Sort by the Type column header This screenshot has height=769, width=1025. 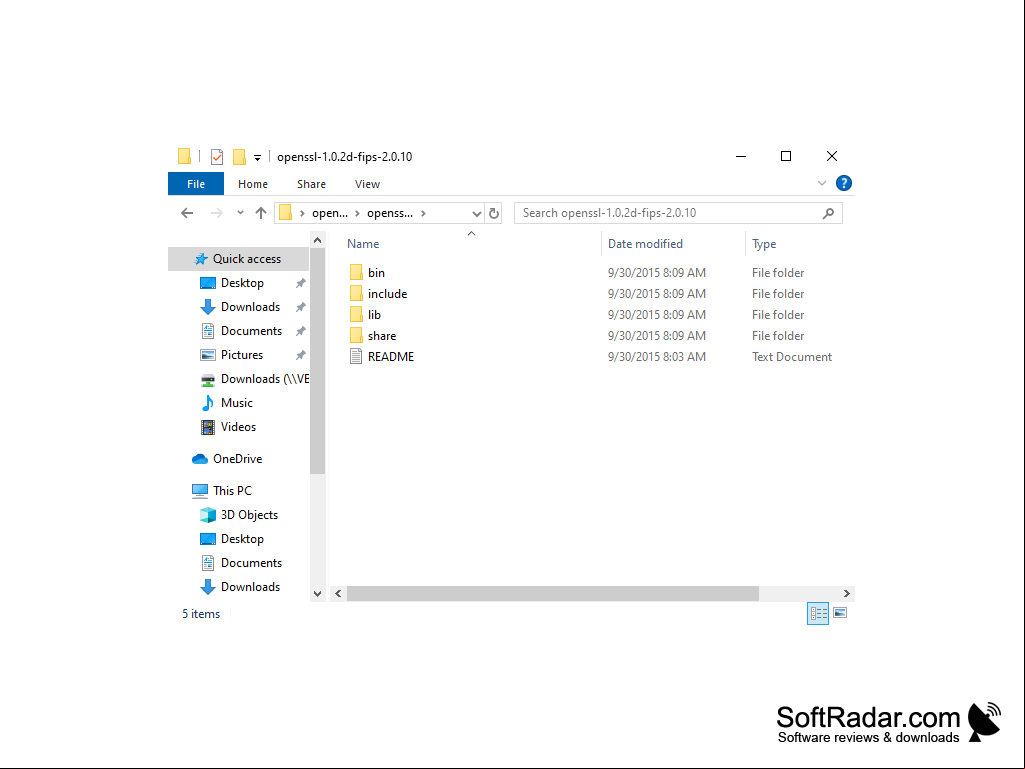764,243
